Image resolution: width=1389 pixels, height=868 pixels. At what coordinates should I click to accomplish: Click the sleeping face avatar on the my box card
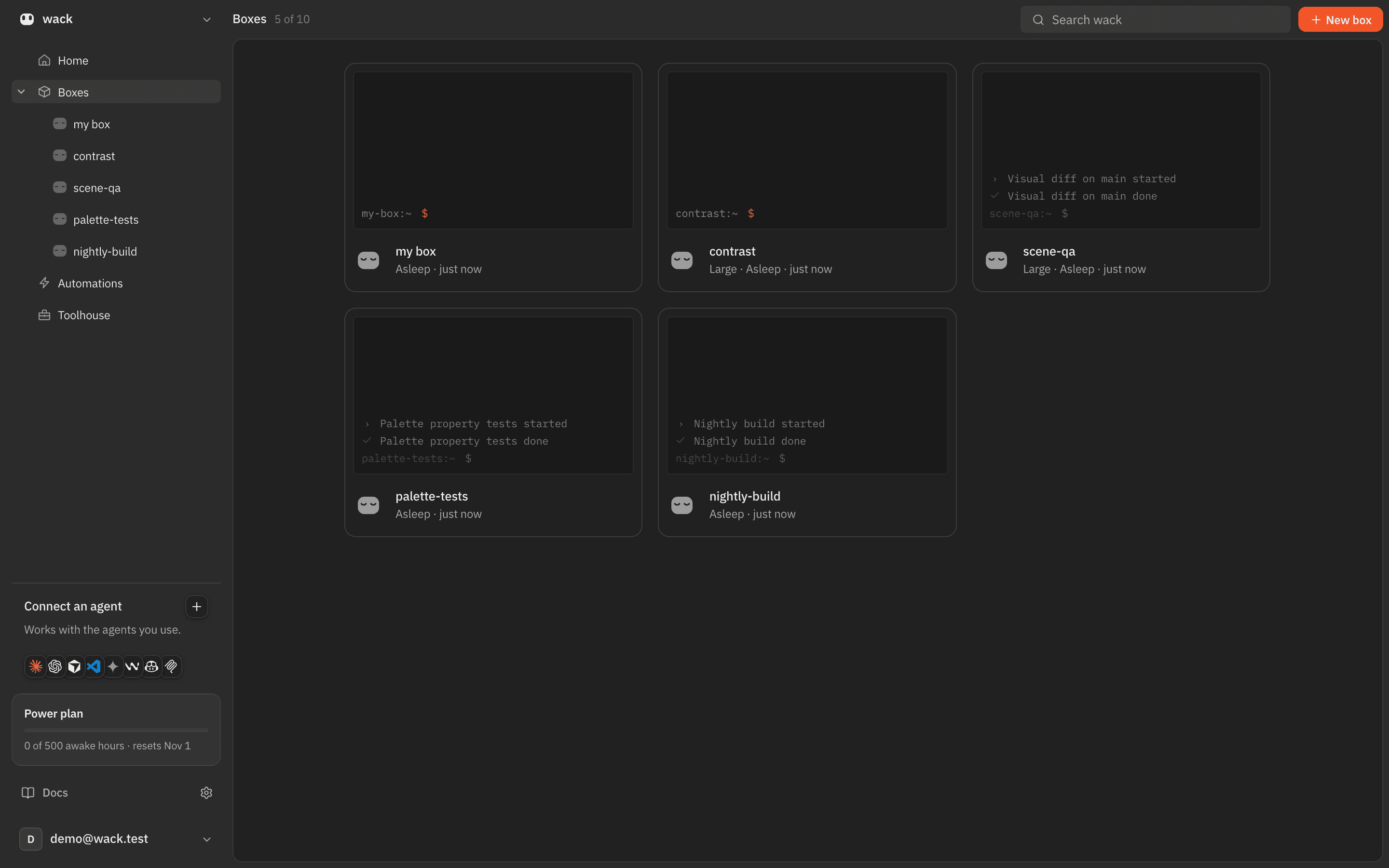368,260
